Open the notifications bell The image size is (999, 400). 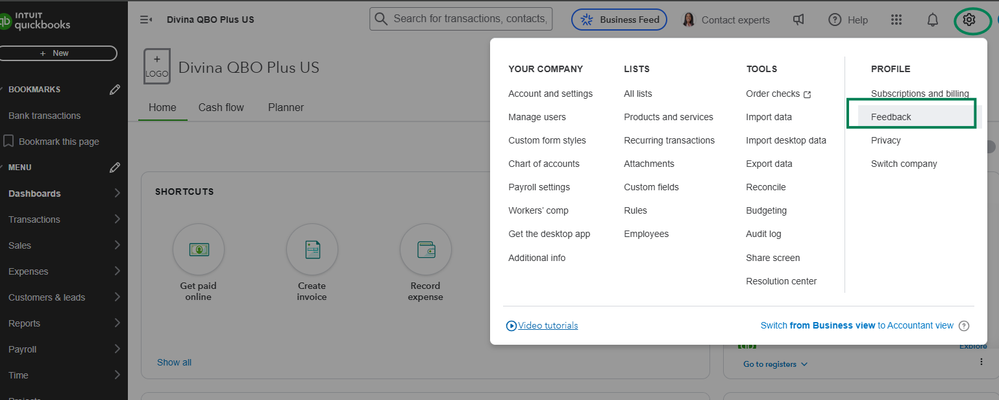(933, 19)
